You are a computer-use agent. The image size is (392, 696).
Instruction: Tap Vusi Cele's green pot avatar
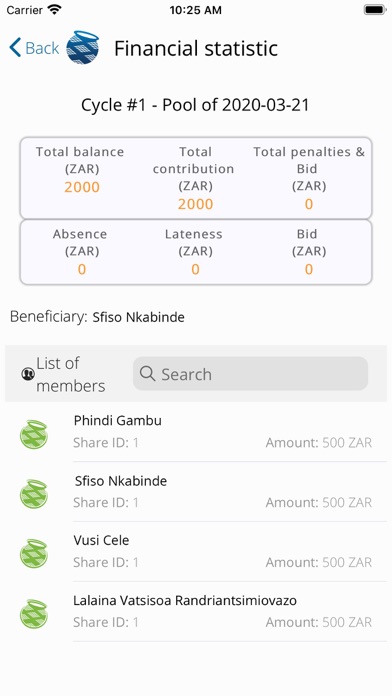tap(34, 554)
